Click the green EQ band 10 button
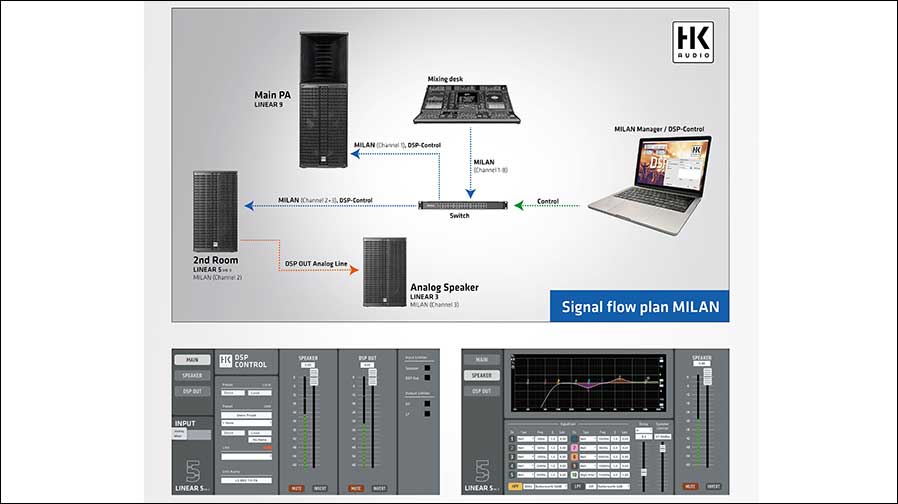Image resolution: width=898 pixels, height=504 pixels. pyautogui.click(x=574, y=475)
